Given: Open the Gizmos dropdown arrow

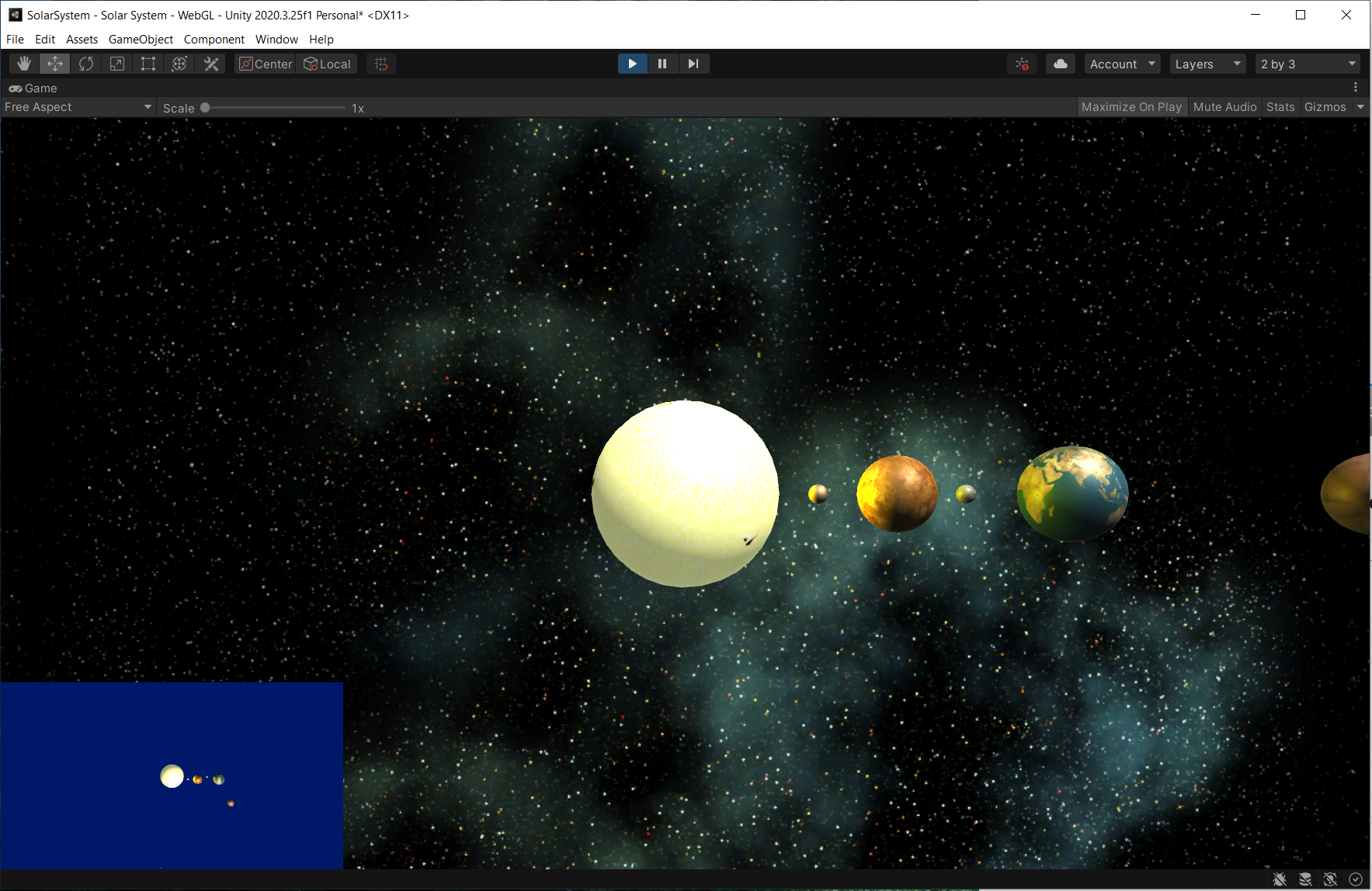Looking at the screenshot, I should tap(1360, 107).
